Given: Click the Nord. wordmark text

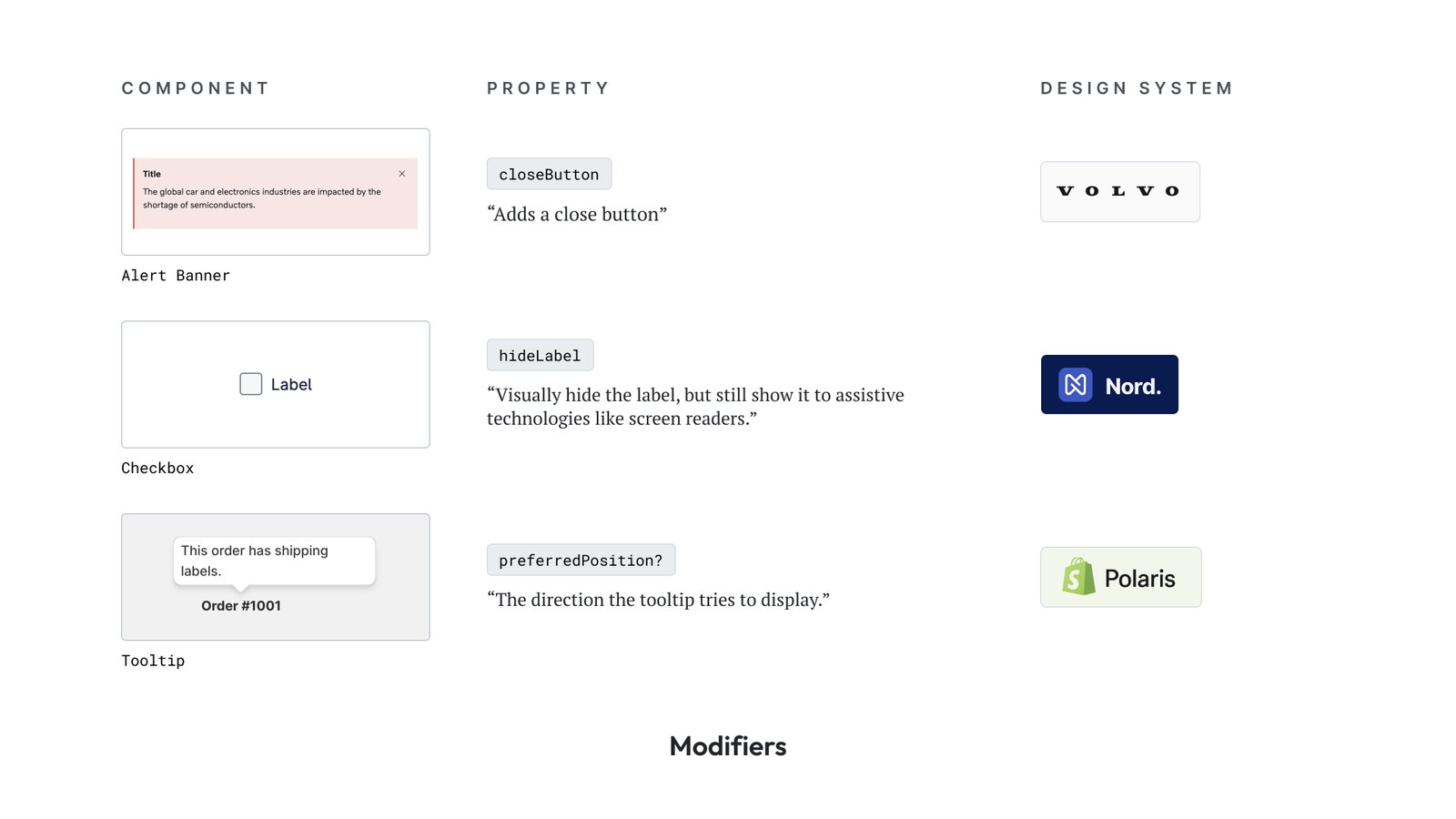Looking at the screenshot, I should (x=1133, y=387).
